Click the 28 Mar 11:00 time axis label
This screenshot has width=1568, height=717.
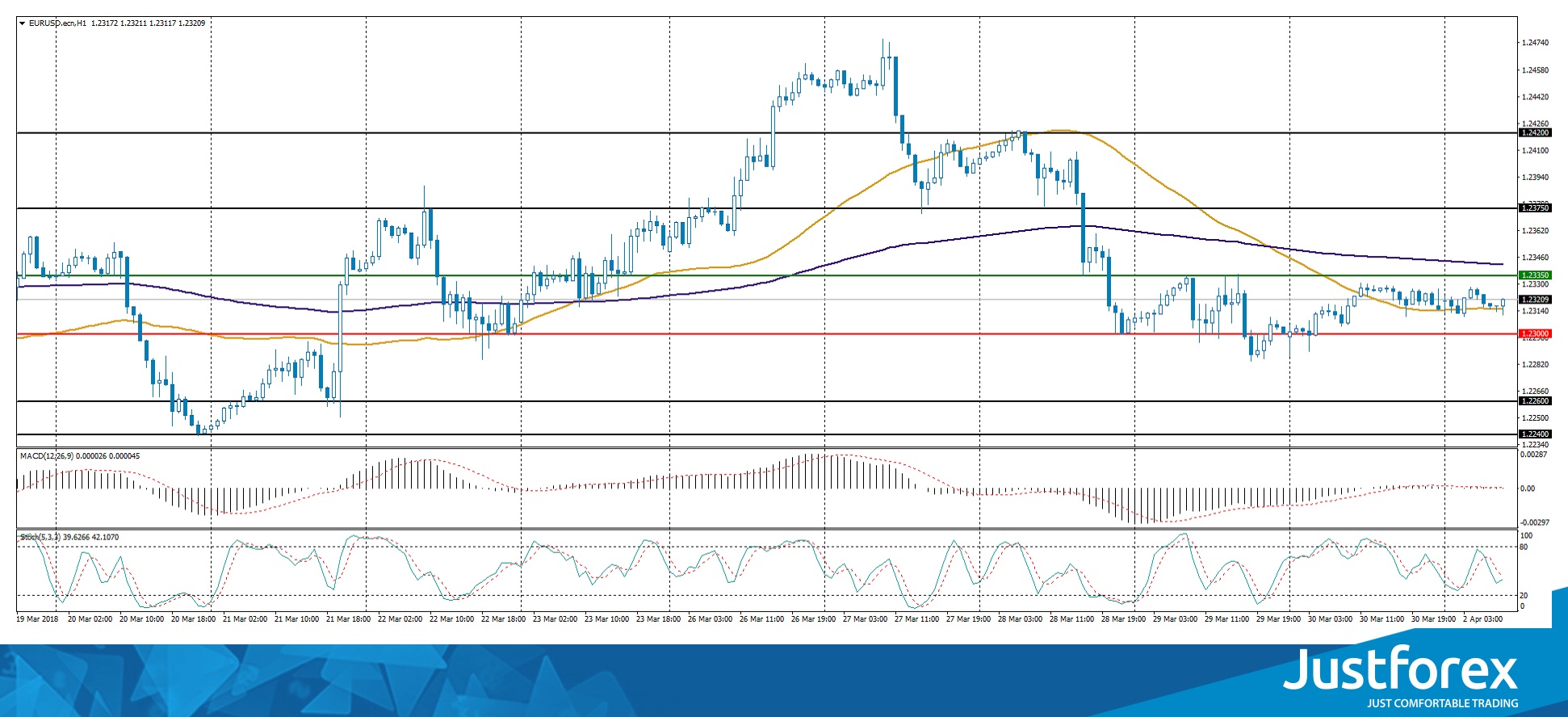1071,619
